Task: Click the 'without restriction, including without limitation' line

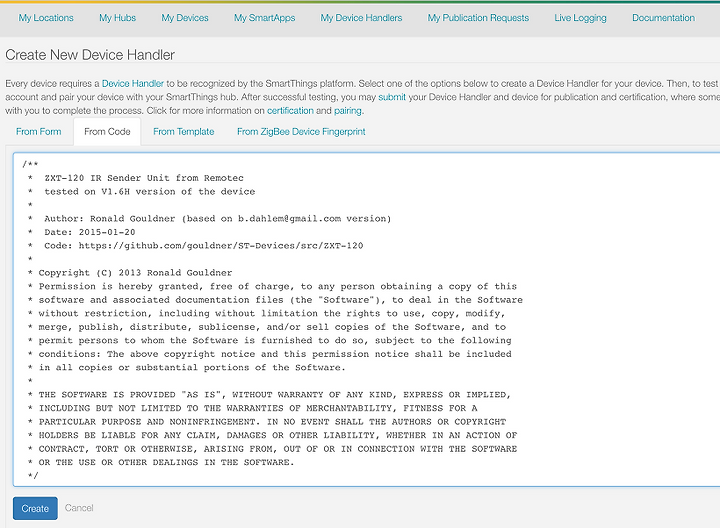Action: pyautogui.click(x=271, y=314)
